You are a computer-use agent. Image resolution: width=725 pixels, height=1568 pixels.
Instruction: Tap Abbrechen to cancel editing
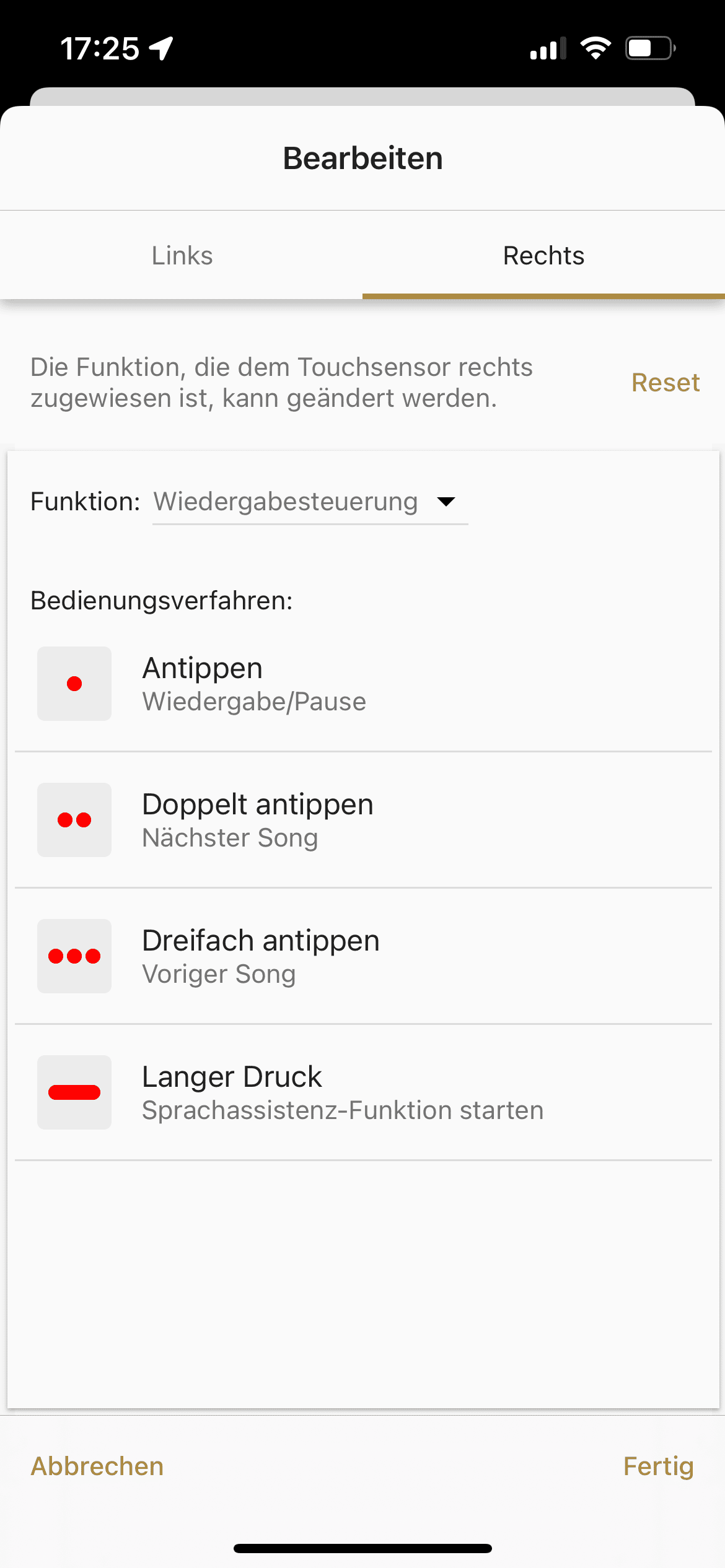(97, 1466)
